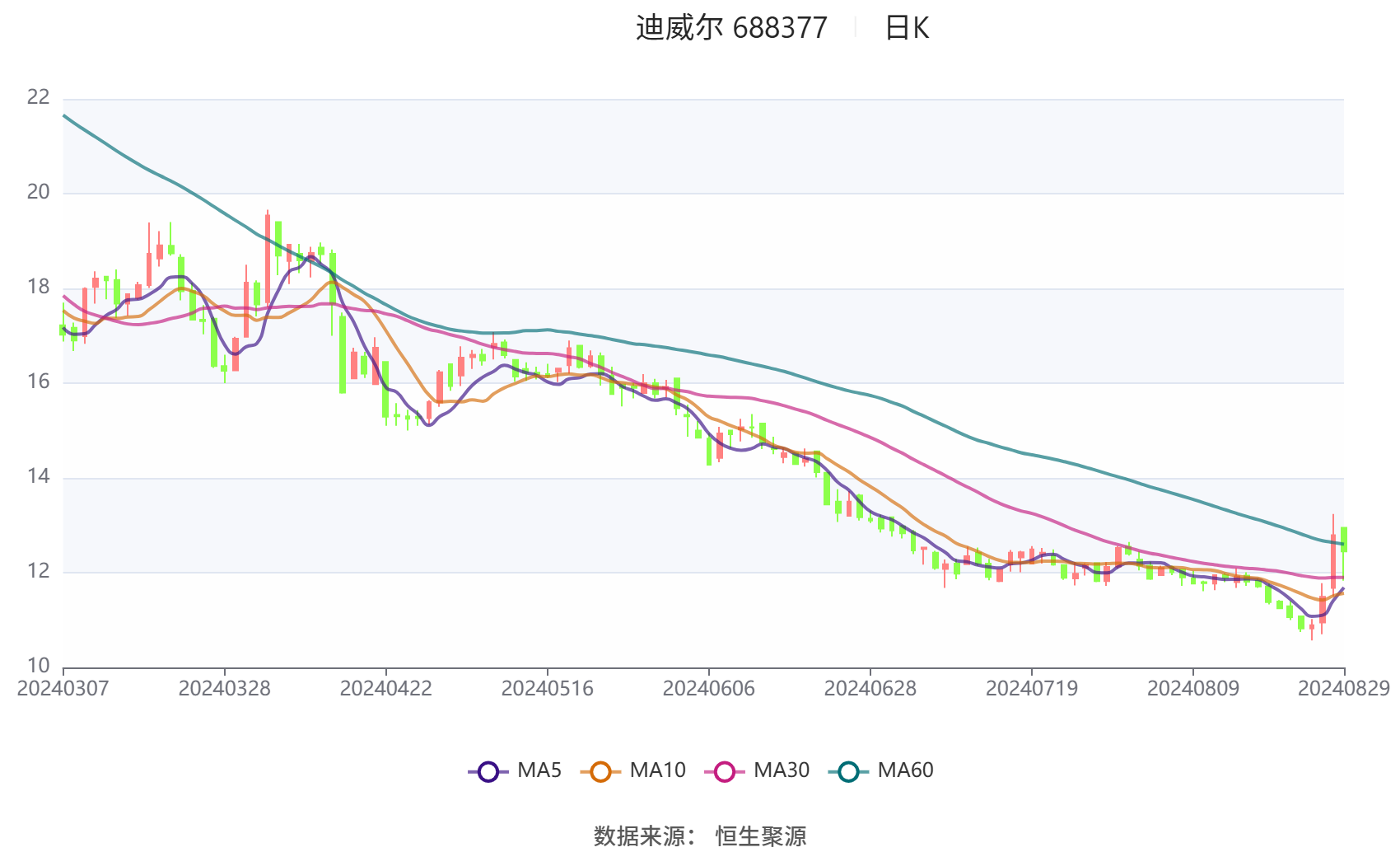Click x-axis date label 20240809
The image size is (1400, 852).
pos(1193,688)
